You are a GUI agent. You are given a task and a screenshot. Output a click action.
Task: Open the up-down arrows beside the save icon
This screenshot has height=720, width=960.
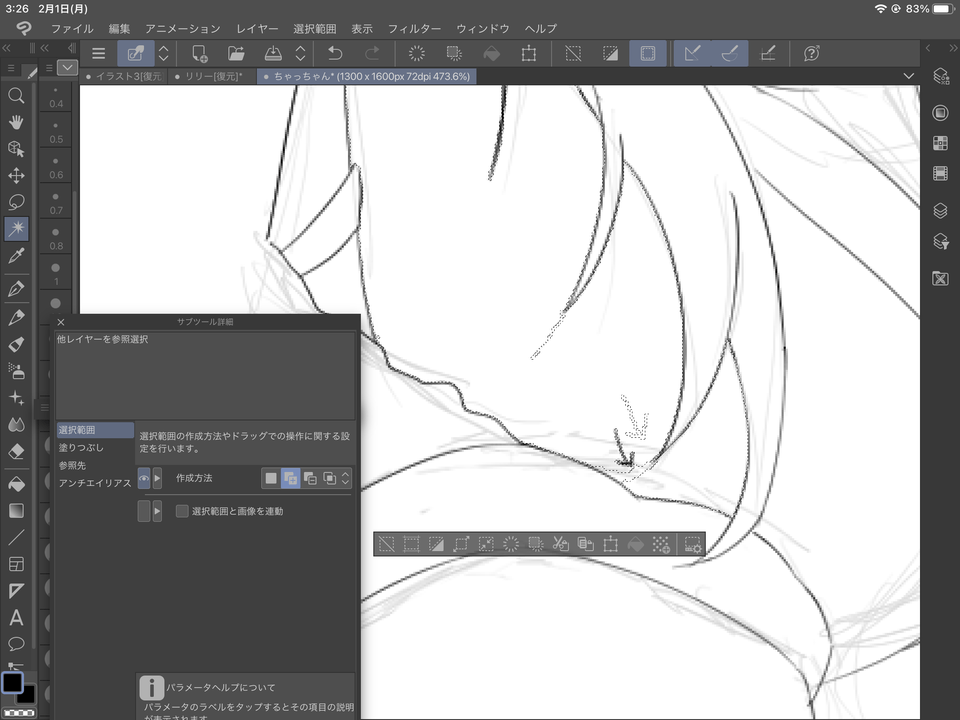tap(300, 54)
